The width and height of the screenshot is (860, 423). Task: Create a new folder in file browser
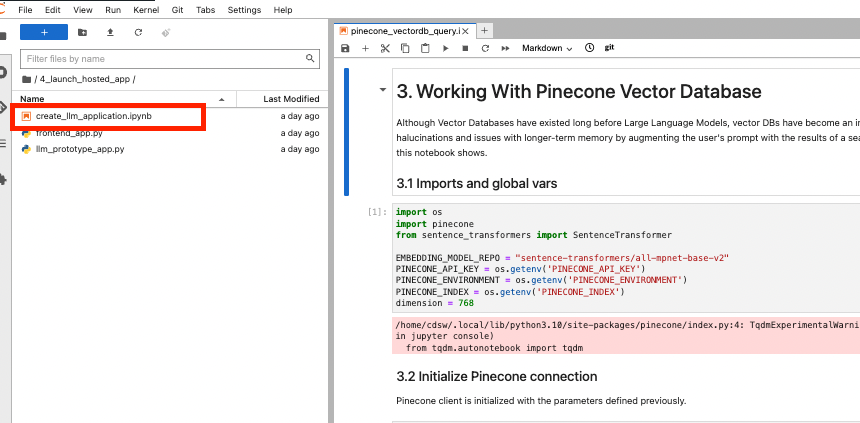tap(82, 32)
